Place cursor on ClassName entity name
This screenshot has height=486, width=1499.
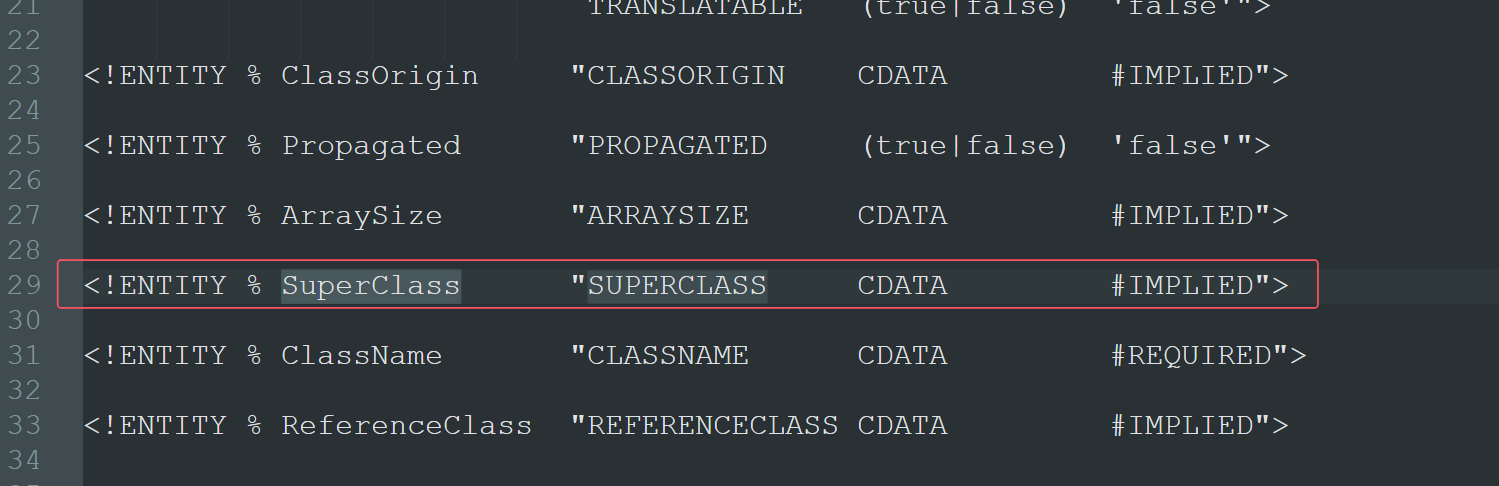click(x=361, y=356)
